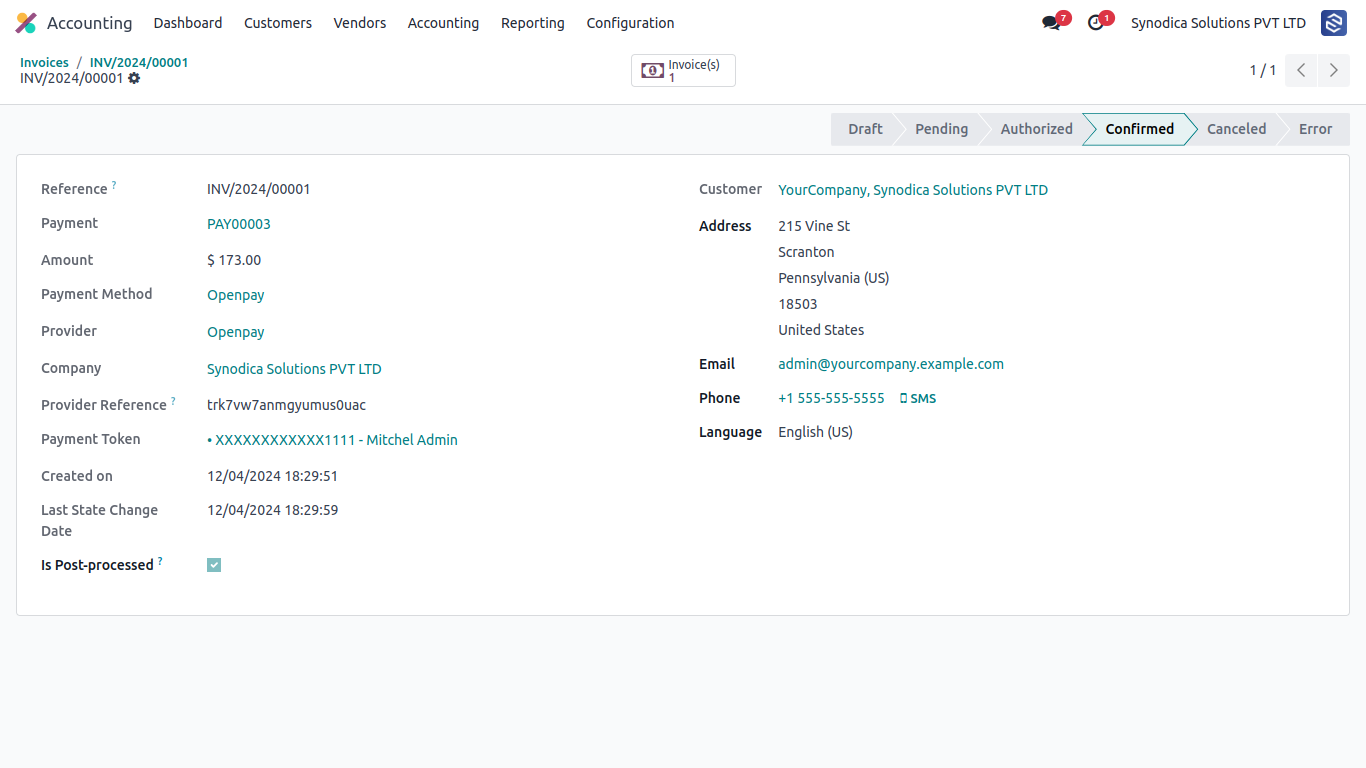The width and height of the screenshot is (1366, 768).
Task: Select the Authorized status stage
Action: [1036, 129]
